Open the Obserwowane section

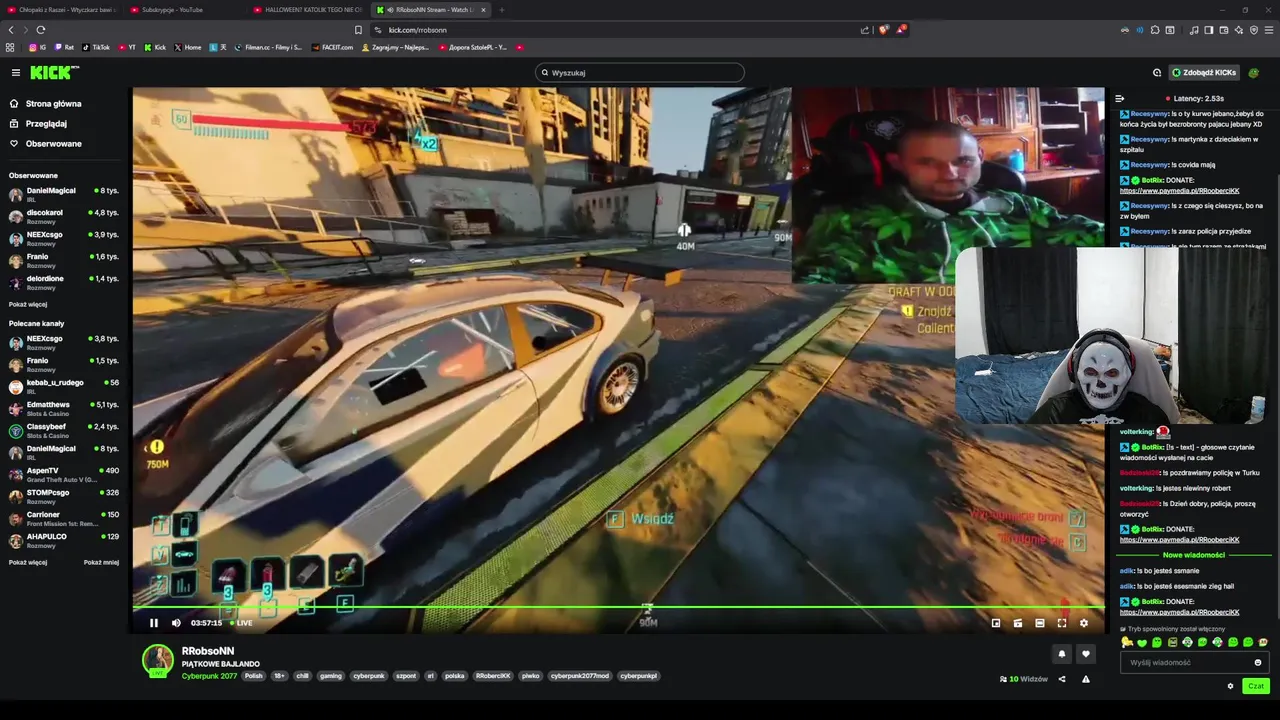pyautogui.click(x=54, y=143)
